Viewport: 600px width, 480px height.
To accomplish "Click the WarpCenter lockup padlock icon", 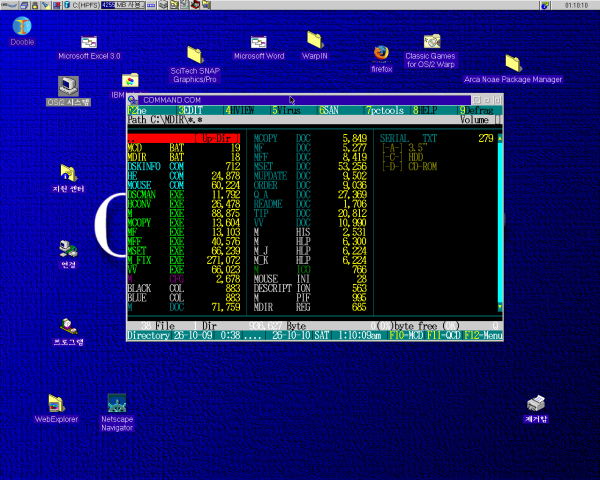I will click(x=35, y=5).
